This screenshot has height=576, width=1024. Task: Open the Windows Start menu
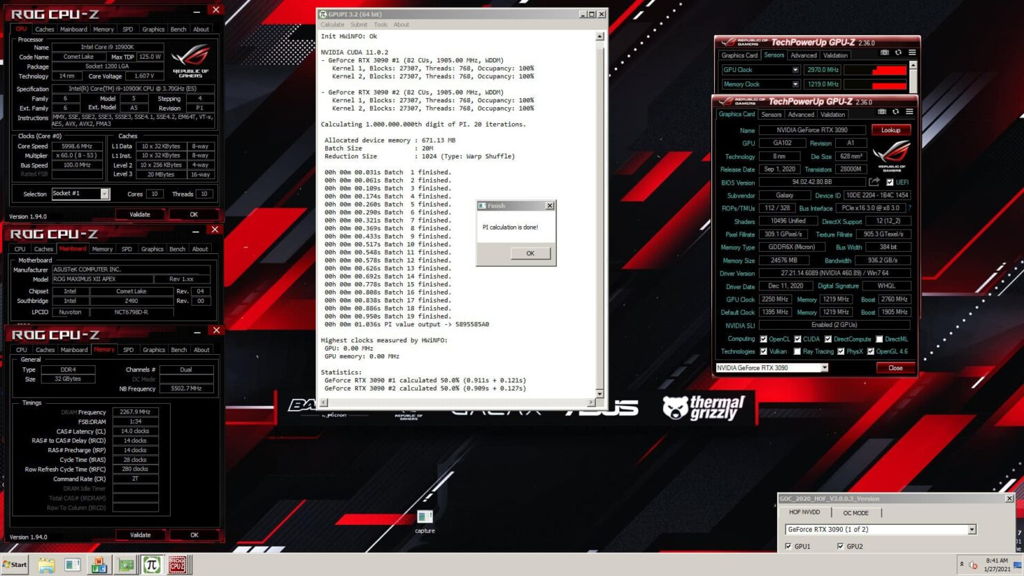point(15,565)
